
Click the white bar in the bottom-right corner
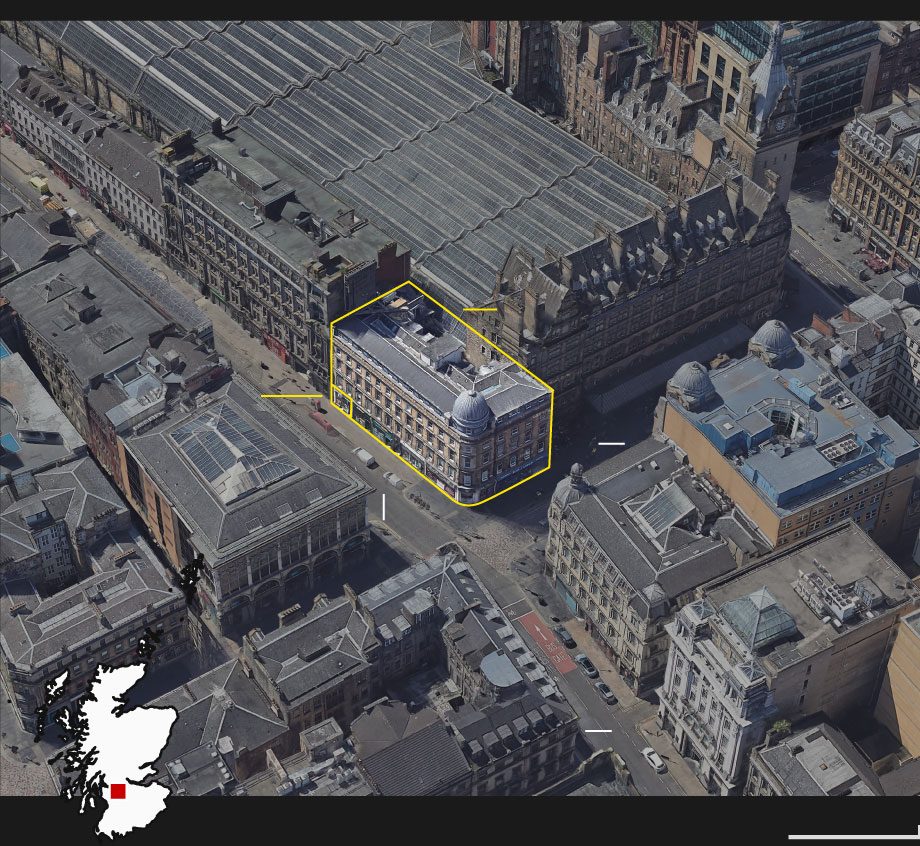point(853,836)
